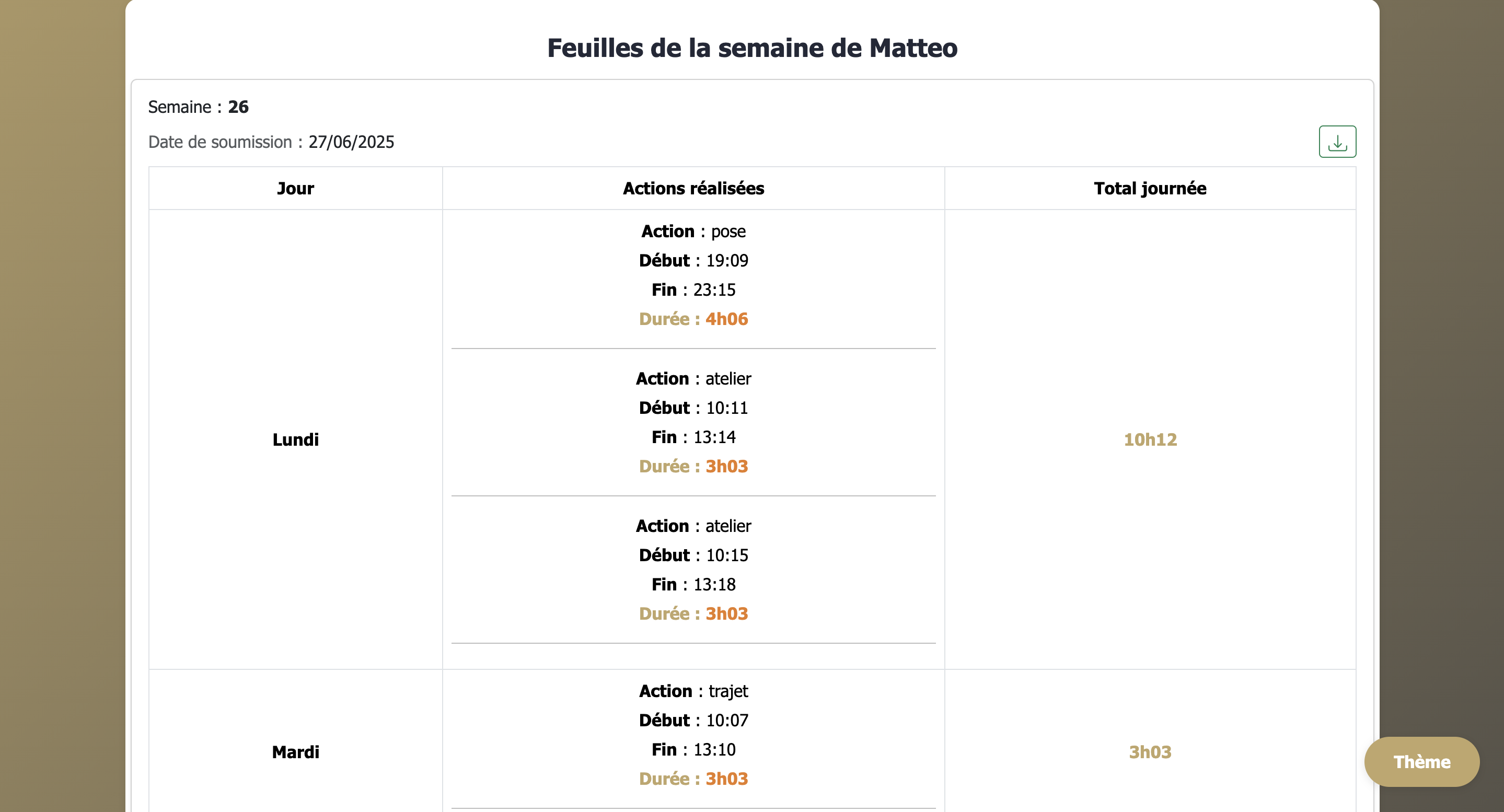Click the 4h06 duration value
The image size is (1504, 812).
click(726, 319)
